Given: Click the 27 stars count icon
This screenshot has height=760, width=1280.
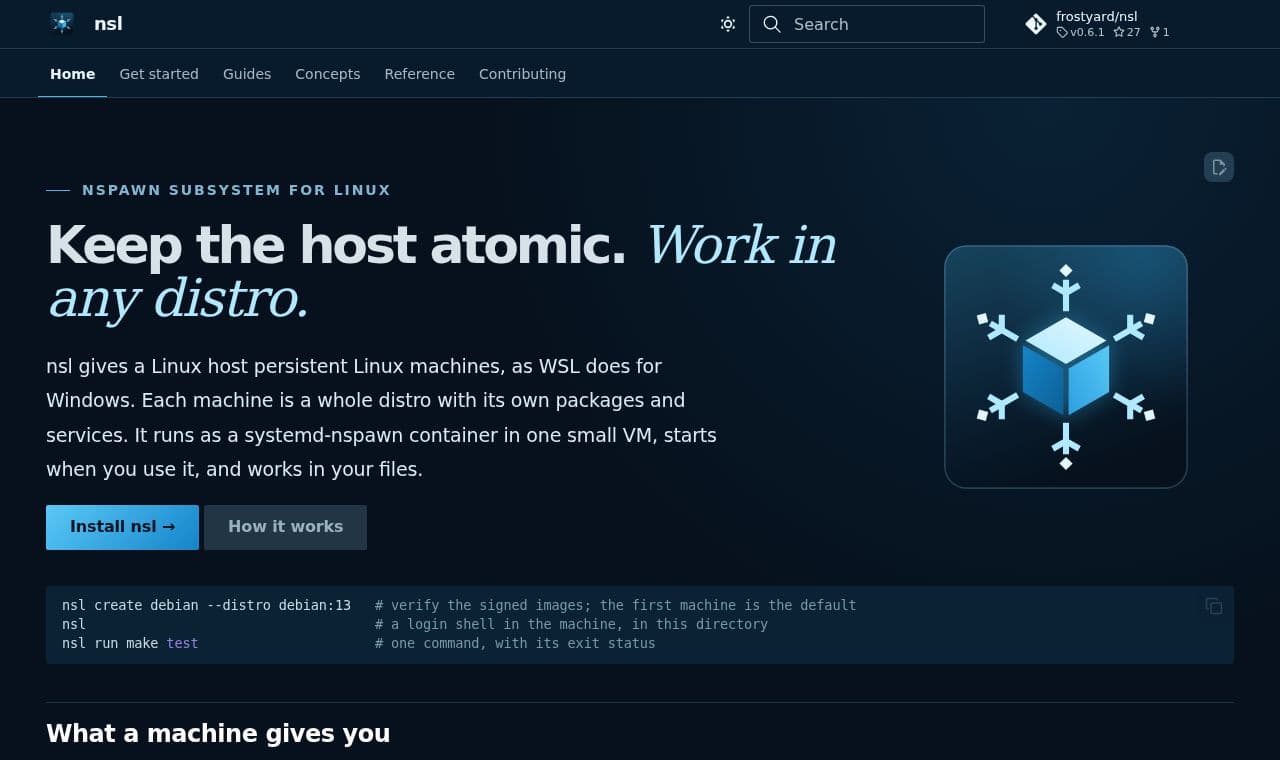Looking at the screenshot, I should 1119,32.
